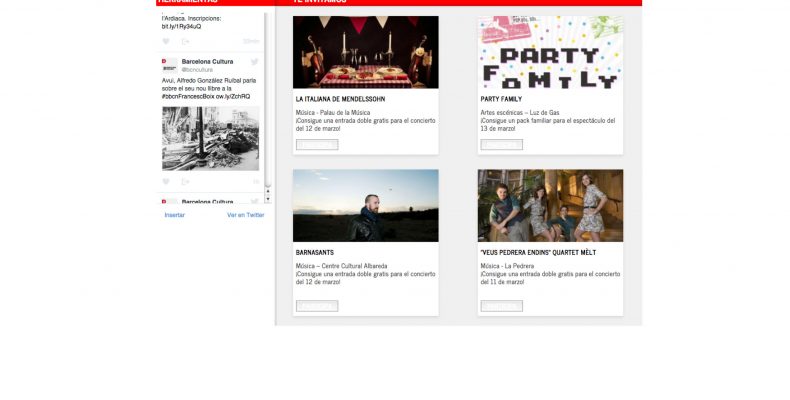The height and width of the screenshot is (400, 790).
Task: Open the Barnasants title link
Action: [315, 252]
